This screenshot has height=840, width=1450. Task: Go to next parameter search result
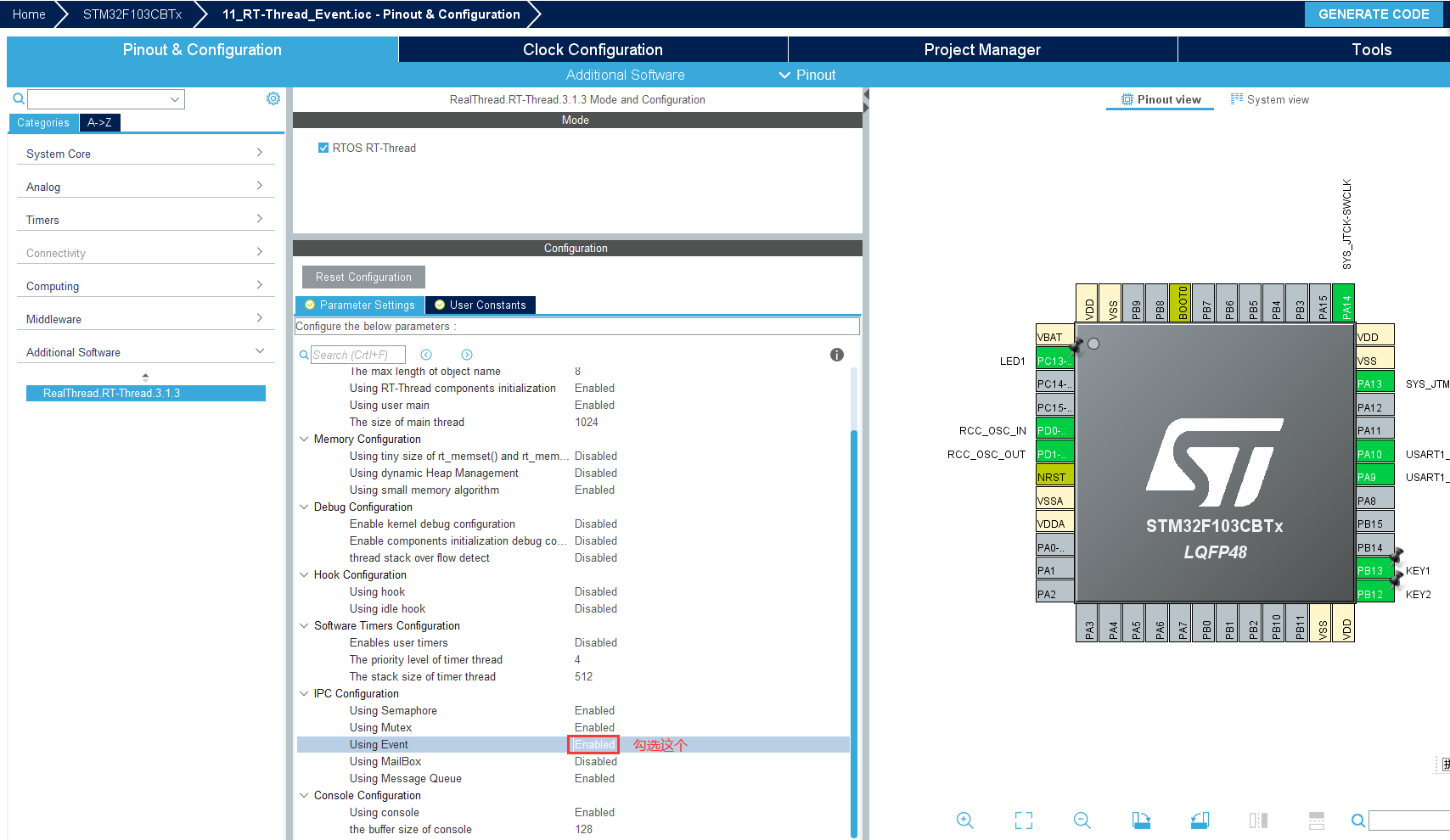click(467, 355)
